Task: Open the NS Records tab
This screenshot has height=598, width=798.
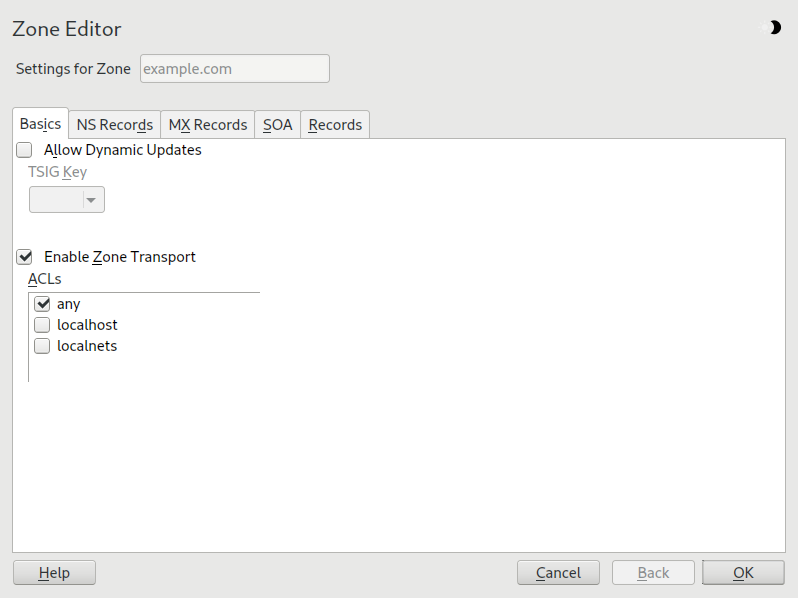Action: tap(114, 125)
